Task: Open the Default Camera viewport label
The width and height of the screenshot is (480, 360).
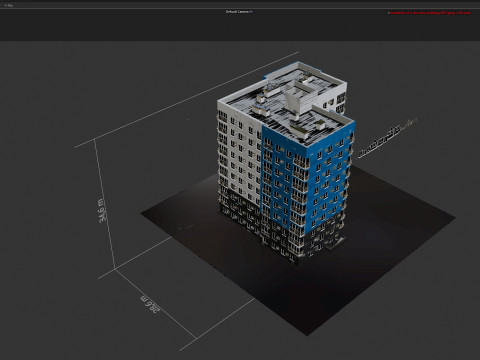Action: click(x=239, y=12)
